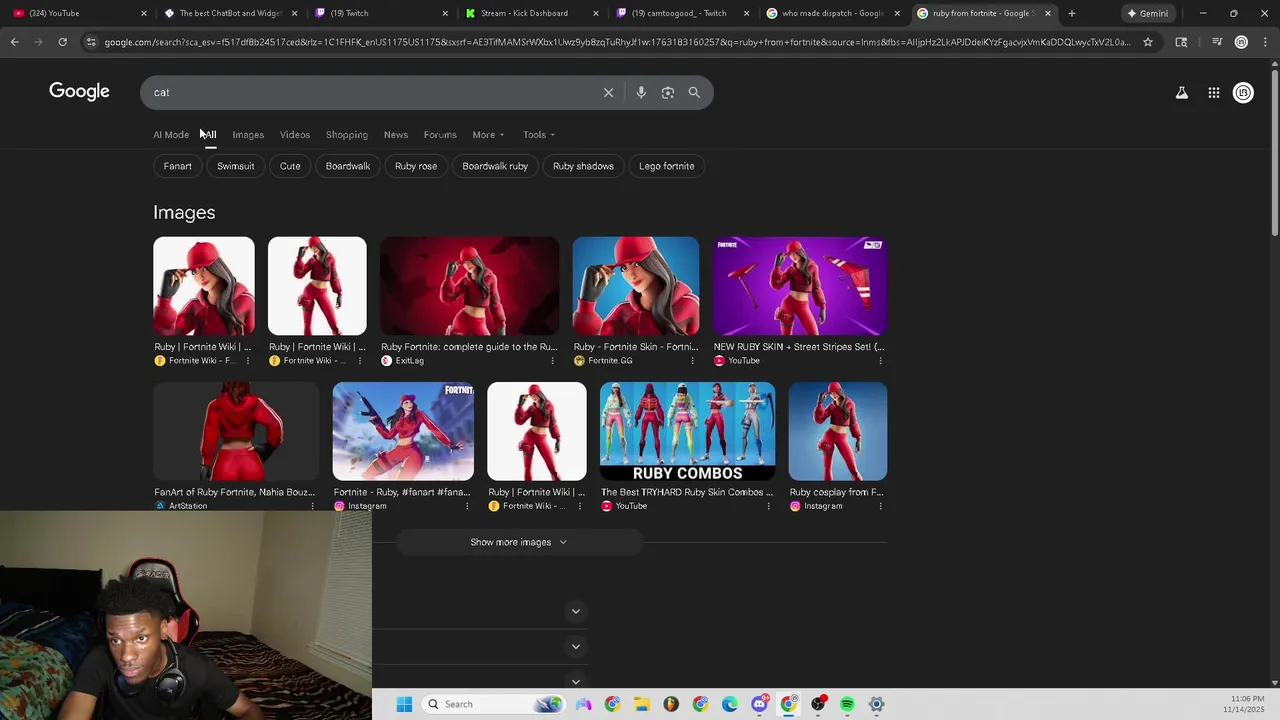Expand the second collapsed result chevron

point(575,646)
